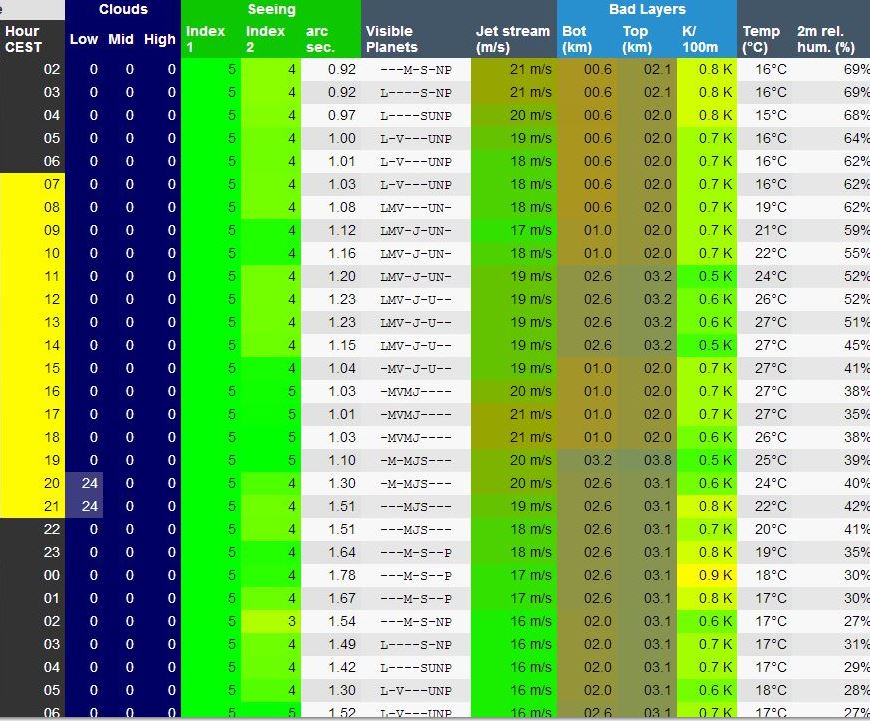Click the Seeing group header
The image size is (870, 721).
coord(271,10)
